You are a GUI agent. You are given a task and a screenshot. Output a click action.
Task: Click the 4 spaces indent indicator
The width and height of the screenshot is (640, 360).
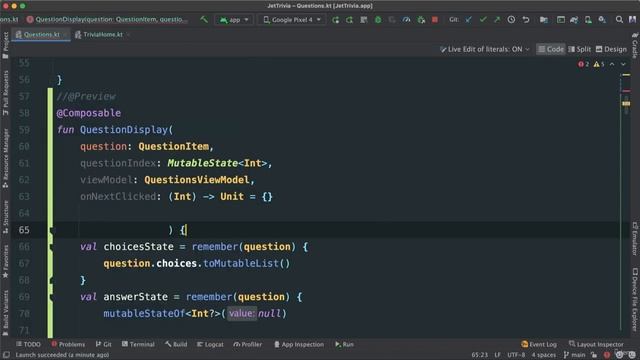(x=543, y=355)
